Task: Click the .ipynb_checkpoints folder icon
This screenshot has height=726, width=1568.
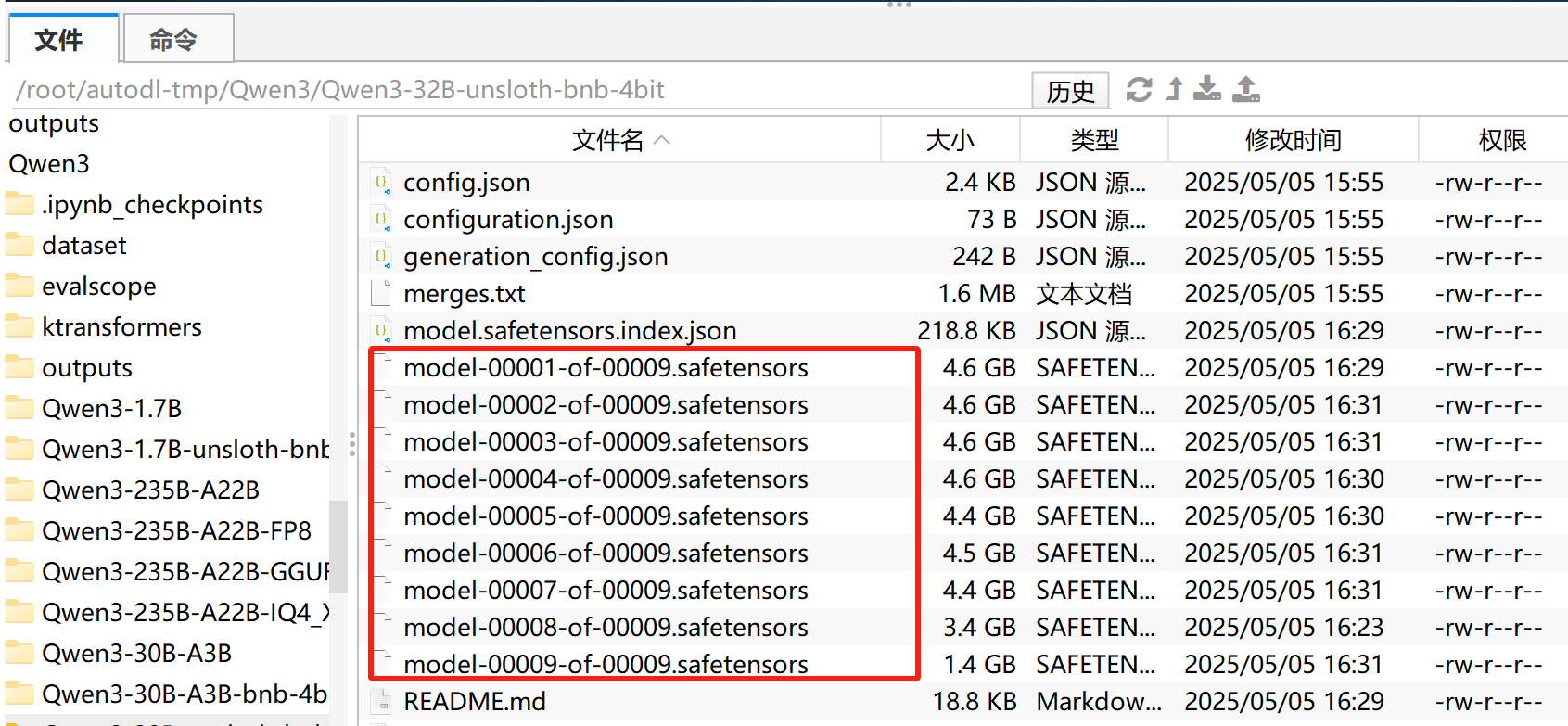Action: click(19, 204)
